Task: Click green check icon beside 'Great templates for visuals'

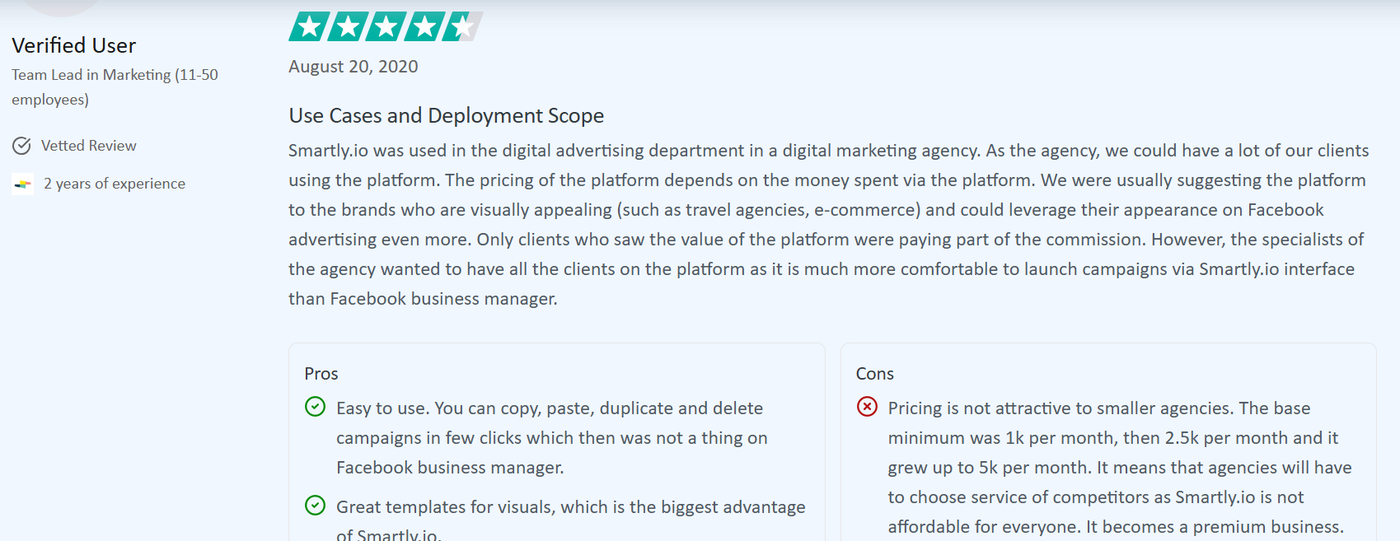Action: tap(315, 506)
